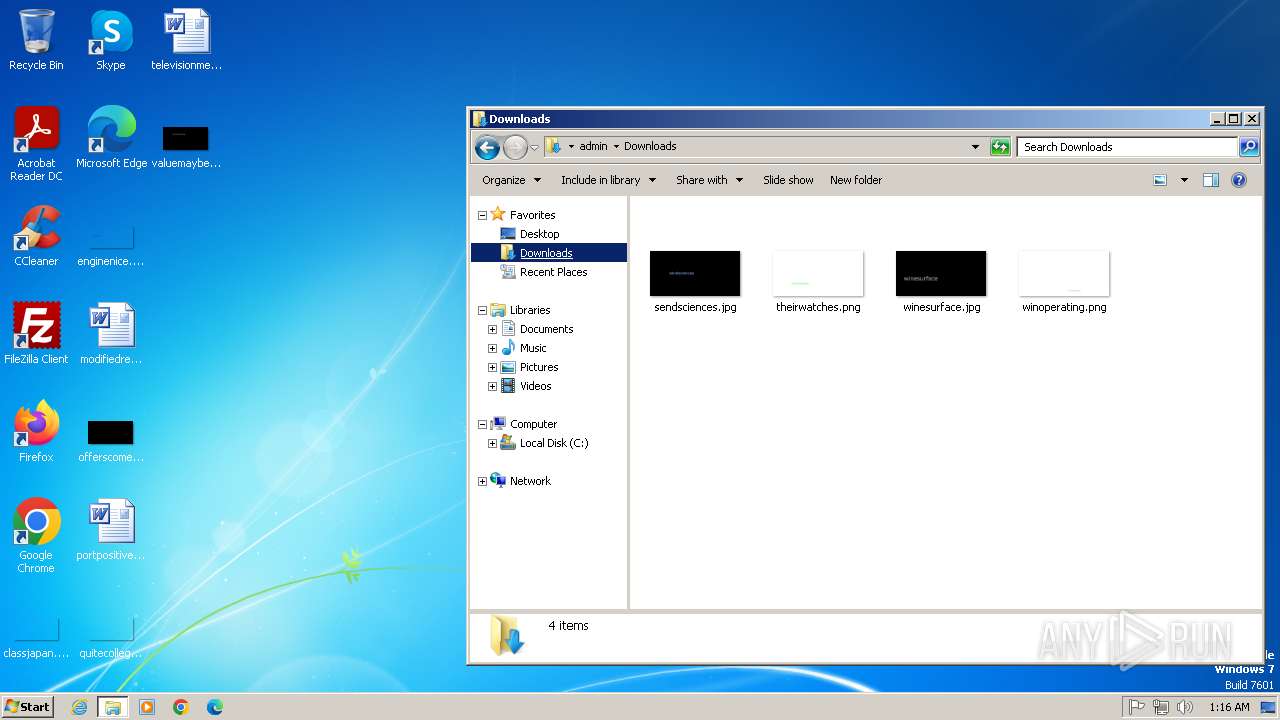Open Action Center flag tray icon

click(1137, 707)
